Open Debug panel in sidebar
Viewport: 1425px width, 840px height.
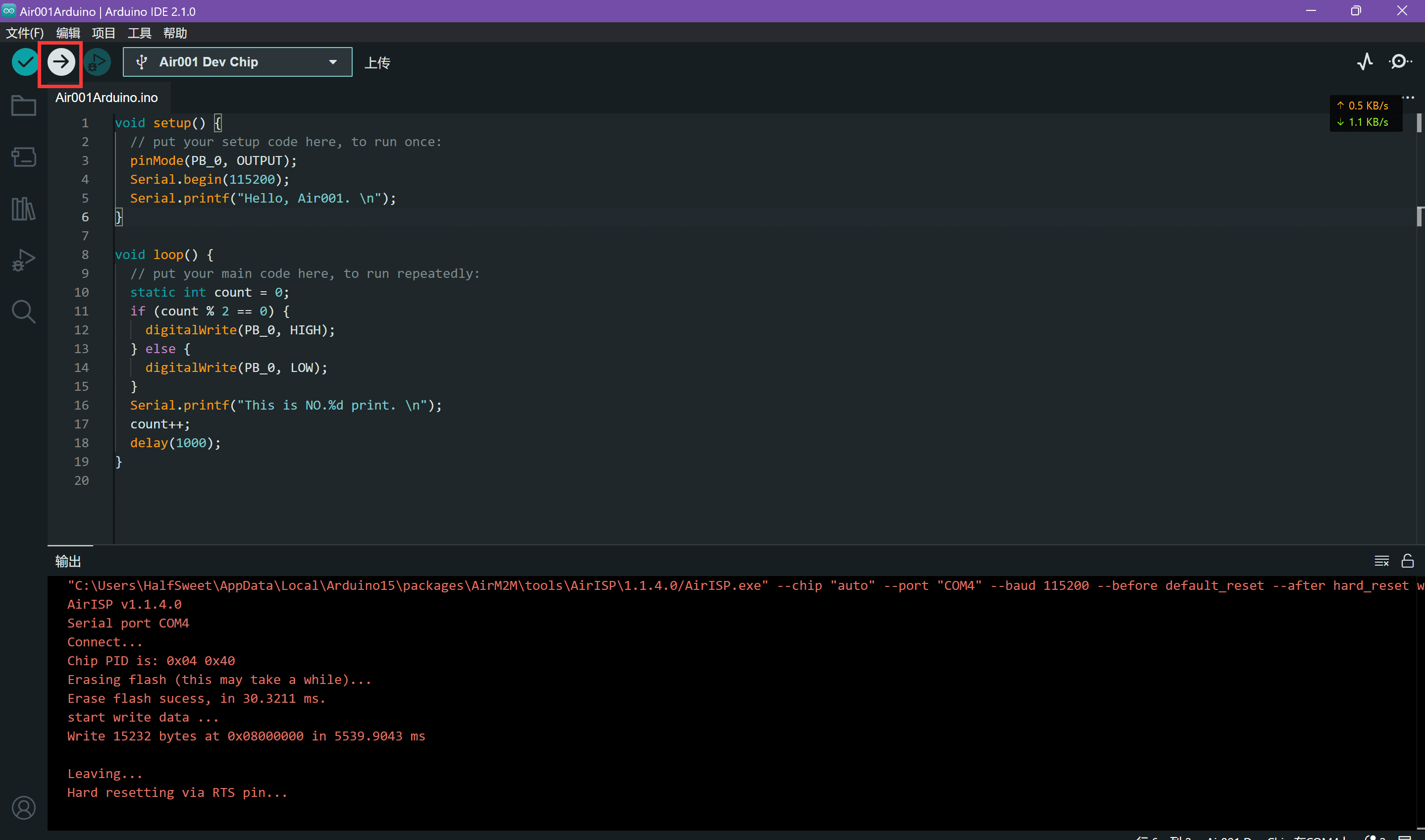tap(24, 261)
